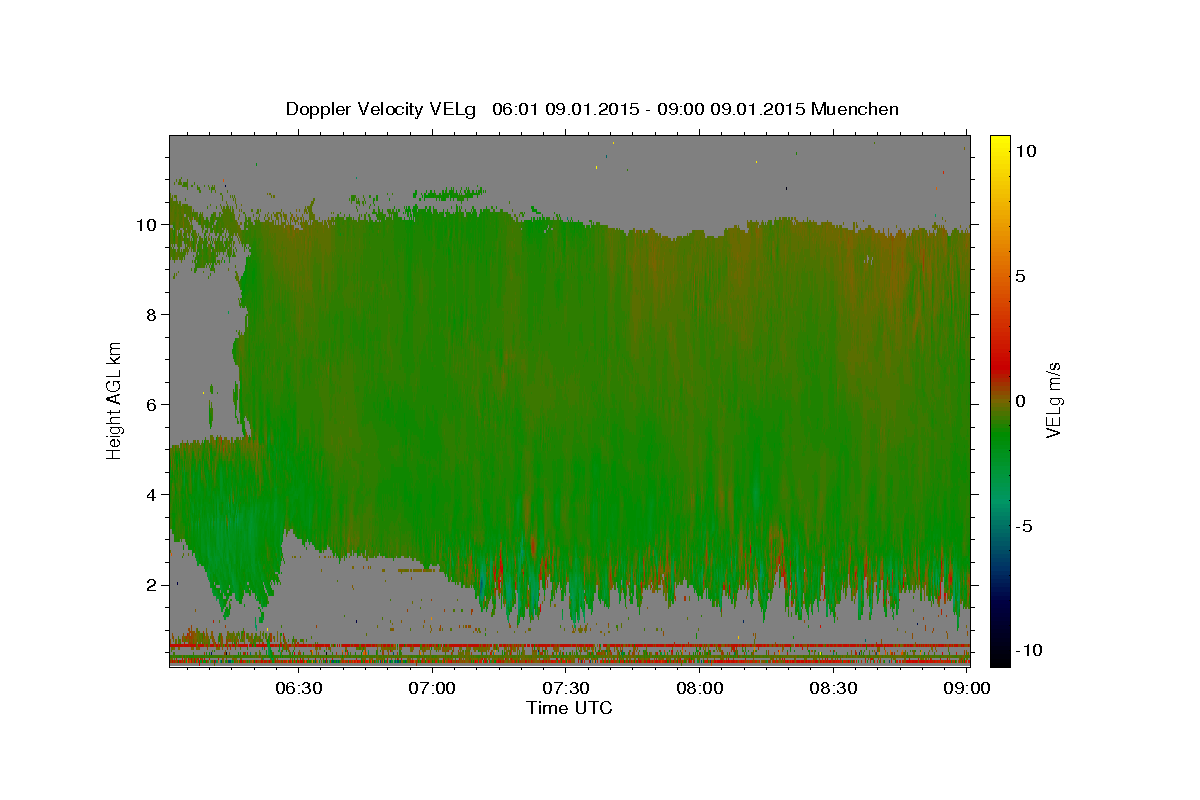This screenshot has height=800, width=1200.
Task: Click the 08:30 time tick label
Action: [x=833, y=688]
